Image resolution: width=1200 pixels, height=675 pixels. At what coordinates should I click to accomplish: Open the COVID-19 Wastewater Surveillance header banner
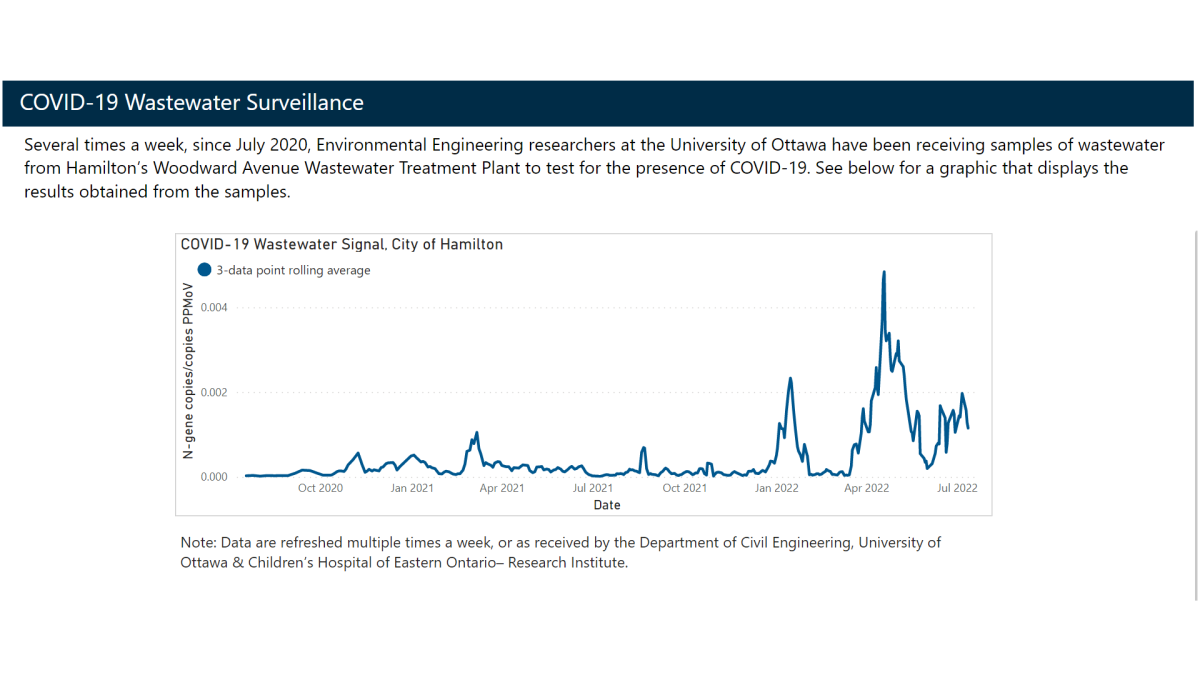pos(189,102)
